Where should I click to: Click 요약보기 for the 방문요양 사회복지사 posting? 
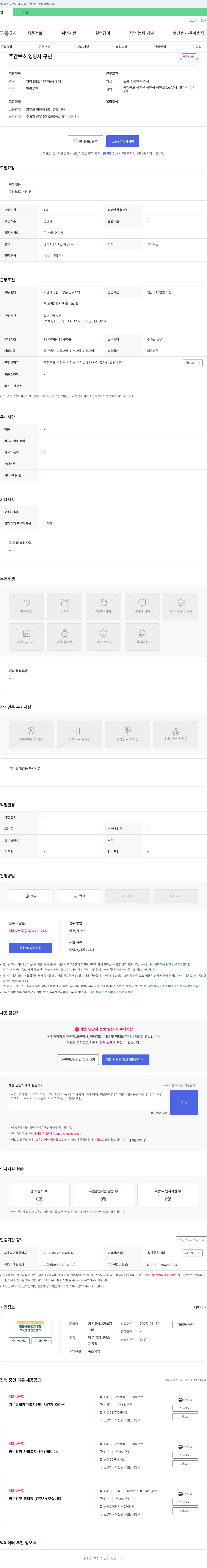tap(185, 1455)
